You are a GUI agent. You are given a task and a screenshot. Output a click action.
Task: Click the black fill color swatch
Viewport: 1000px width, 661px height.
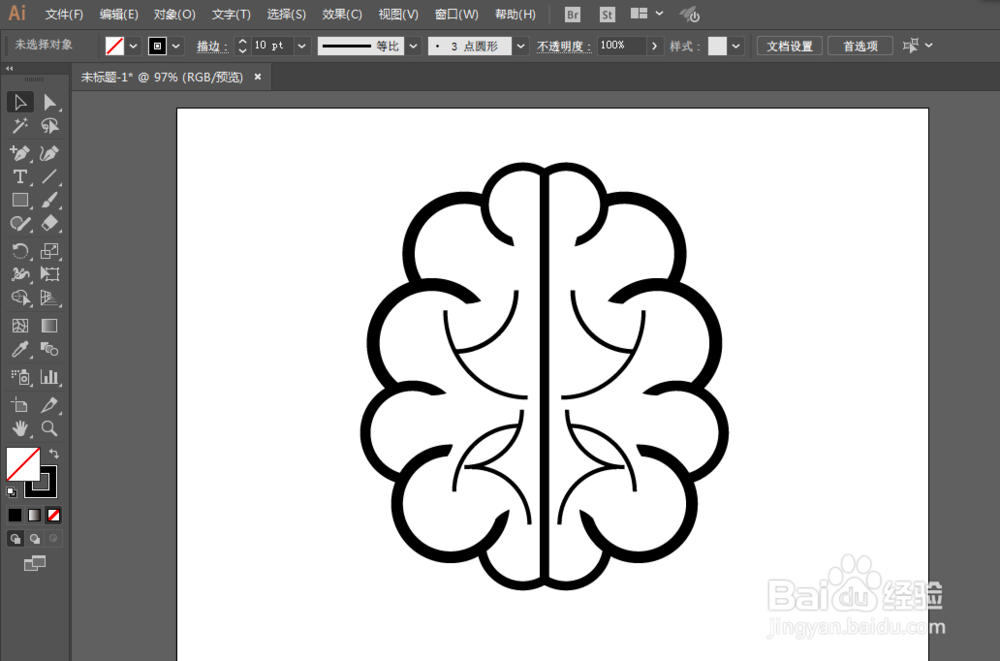[15, 514]
